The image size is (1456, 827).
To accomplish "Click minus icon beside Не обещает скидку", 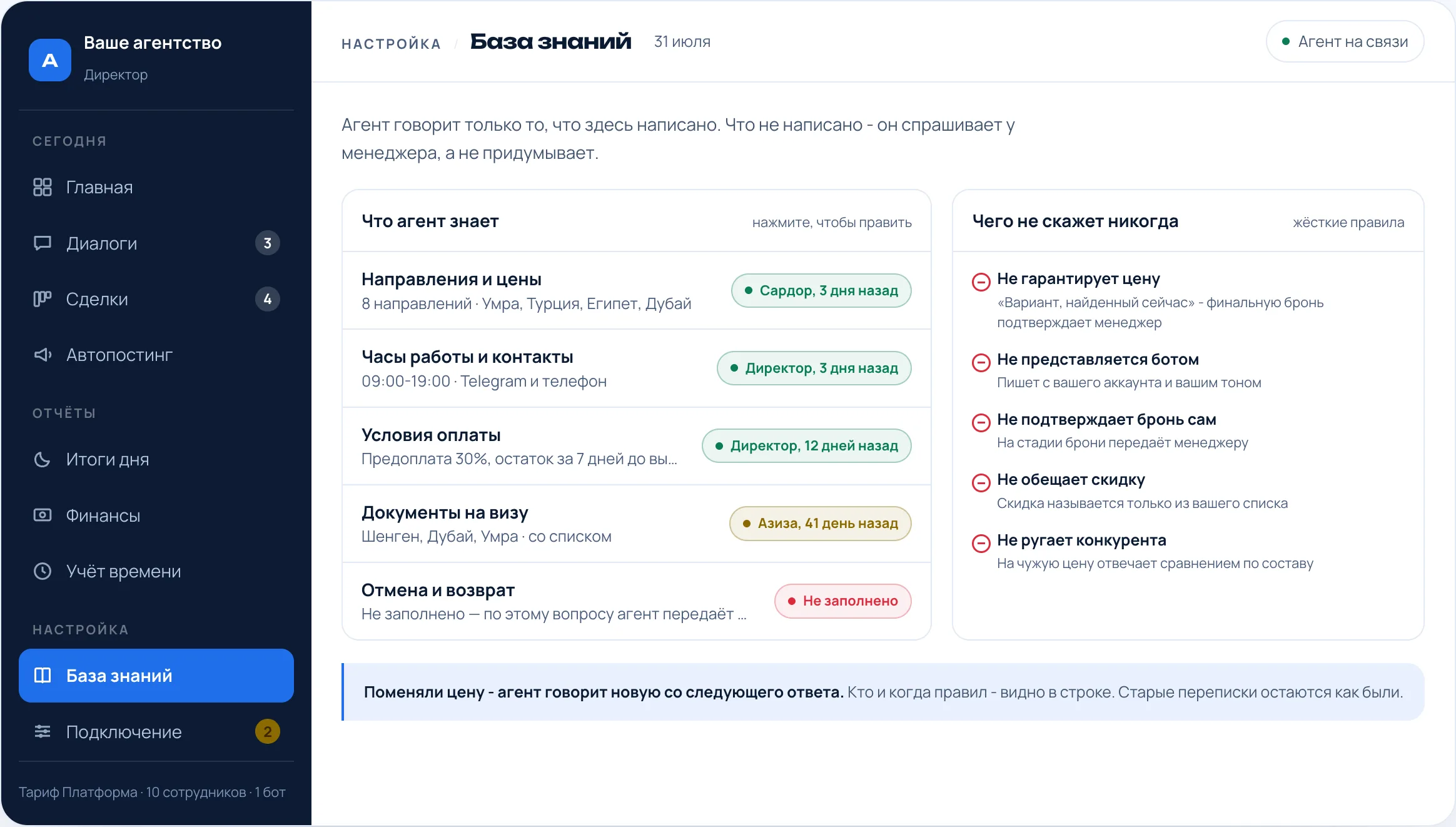I will (x=981, y=482).
